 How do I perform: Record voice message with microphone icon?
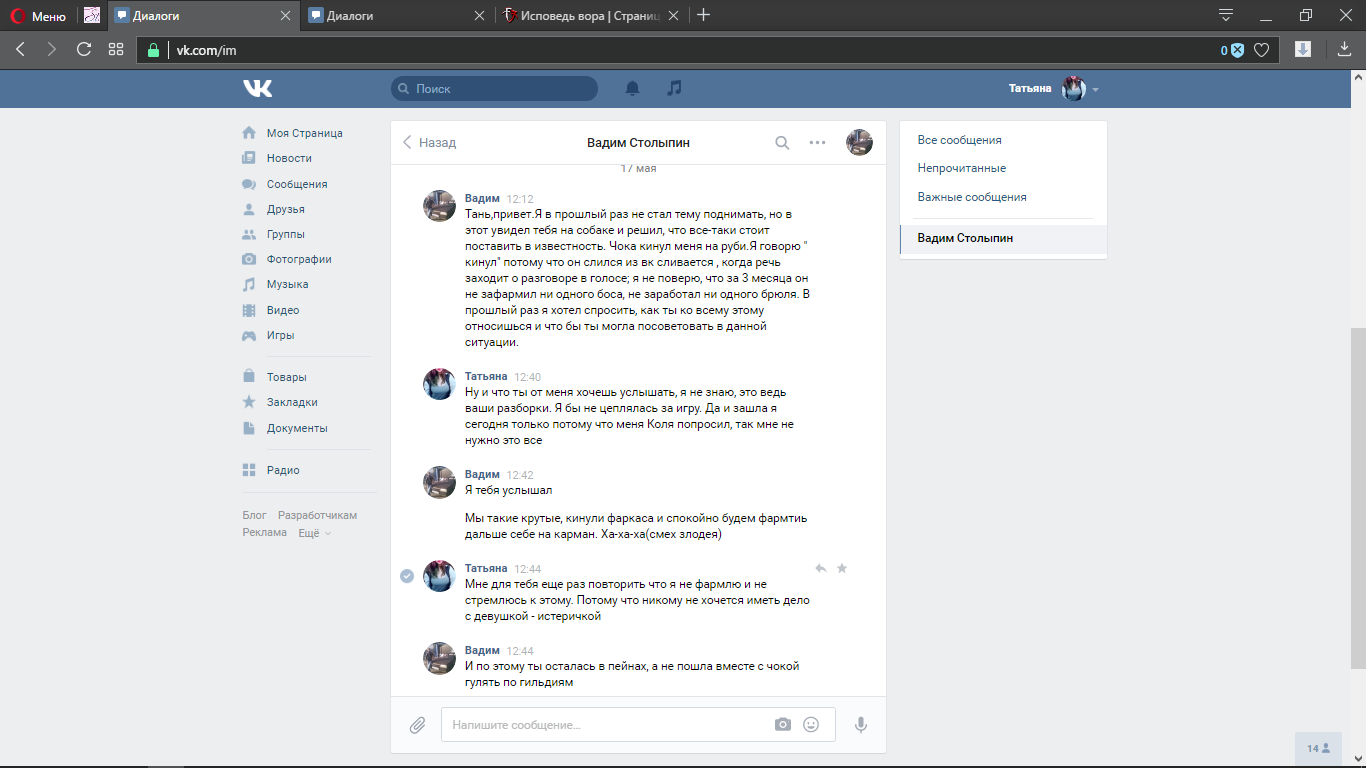(860, 725)
